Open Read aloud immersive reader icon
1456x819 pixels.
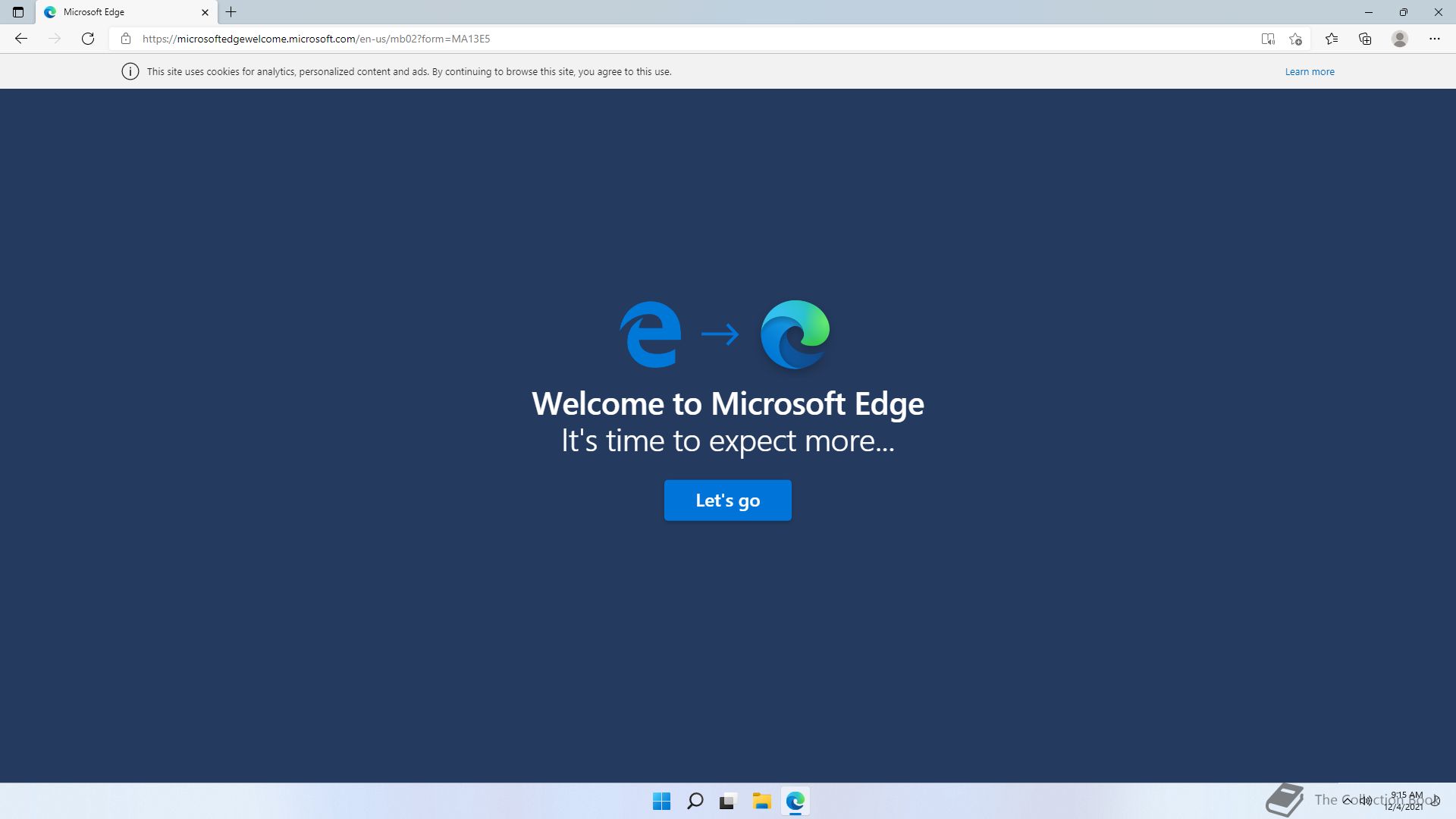[x=1267, y=39]
